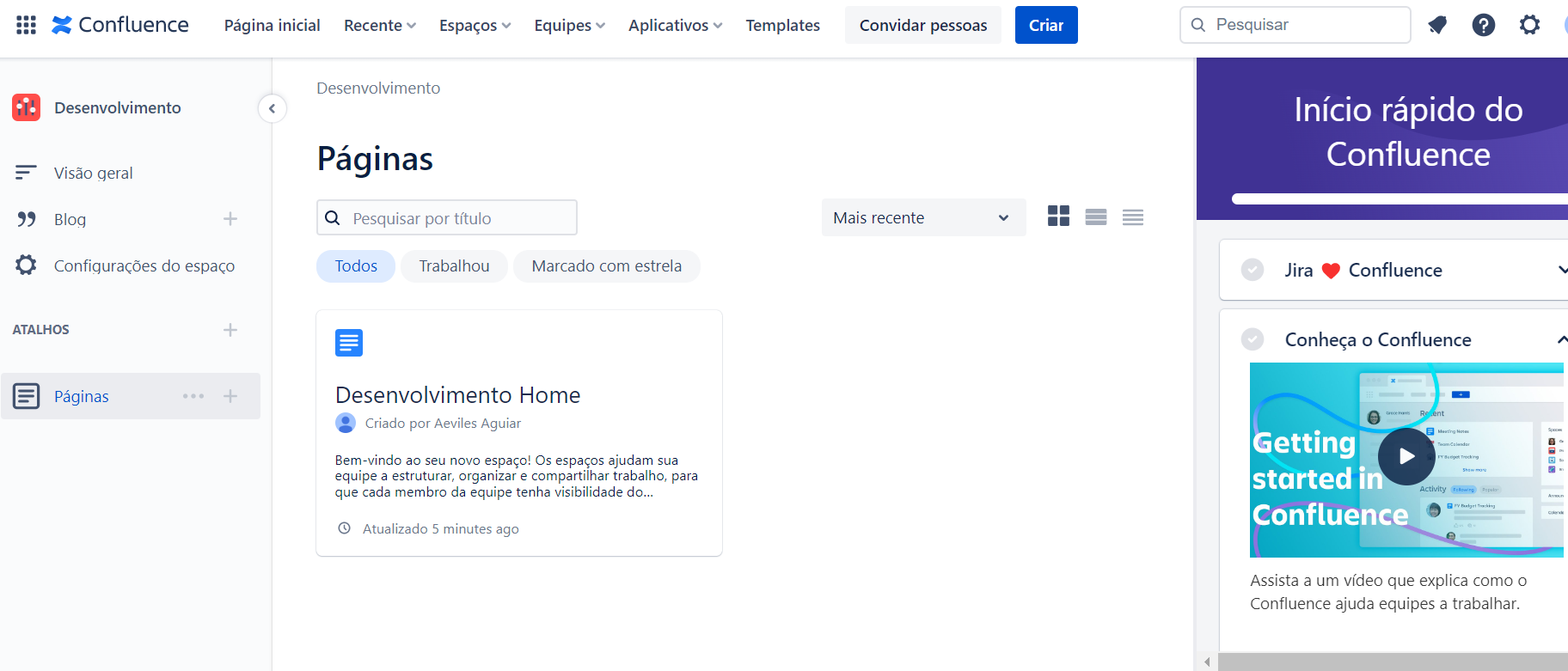Expand the Jira Confluence section

coord(1561,270)
